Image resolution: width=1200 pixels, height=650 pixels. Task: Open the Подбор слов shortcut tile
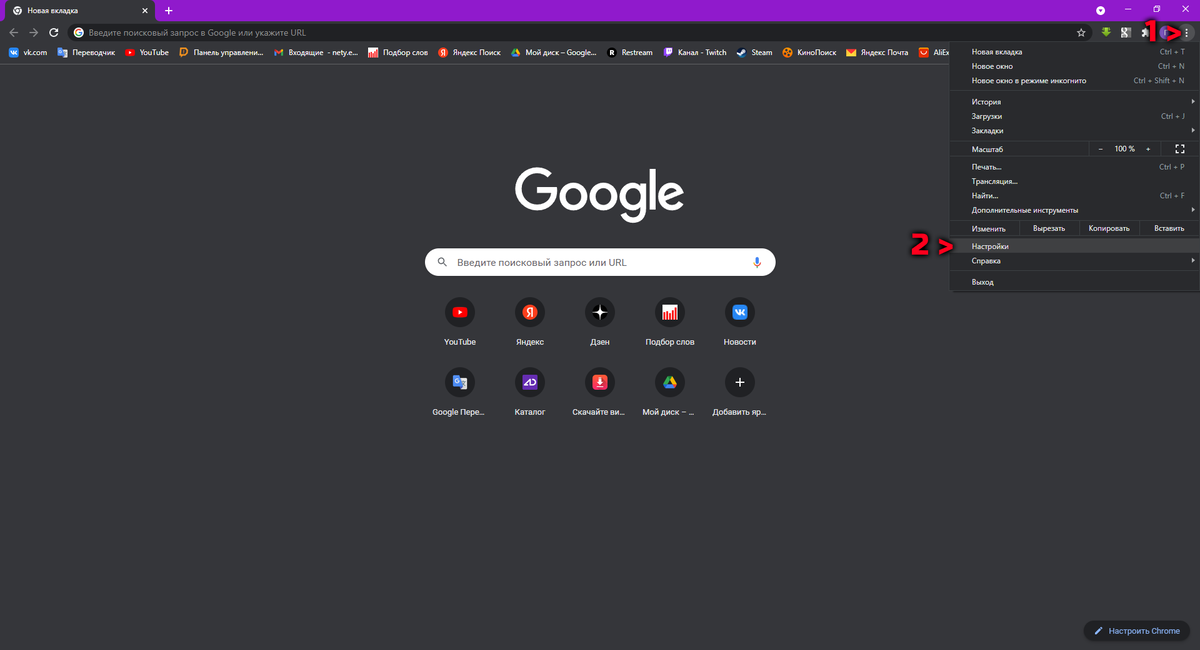(x=670, y=322)
